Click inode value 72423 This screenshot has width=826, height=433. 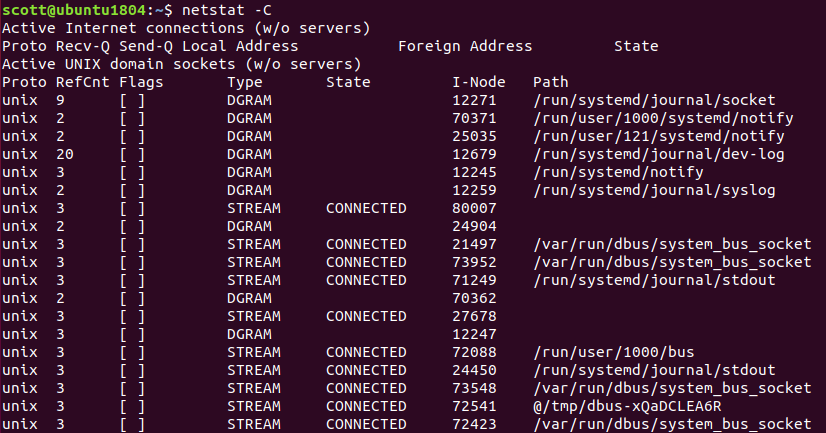[474, 424]
